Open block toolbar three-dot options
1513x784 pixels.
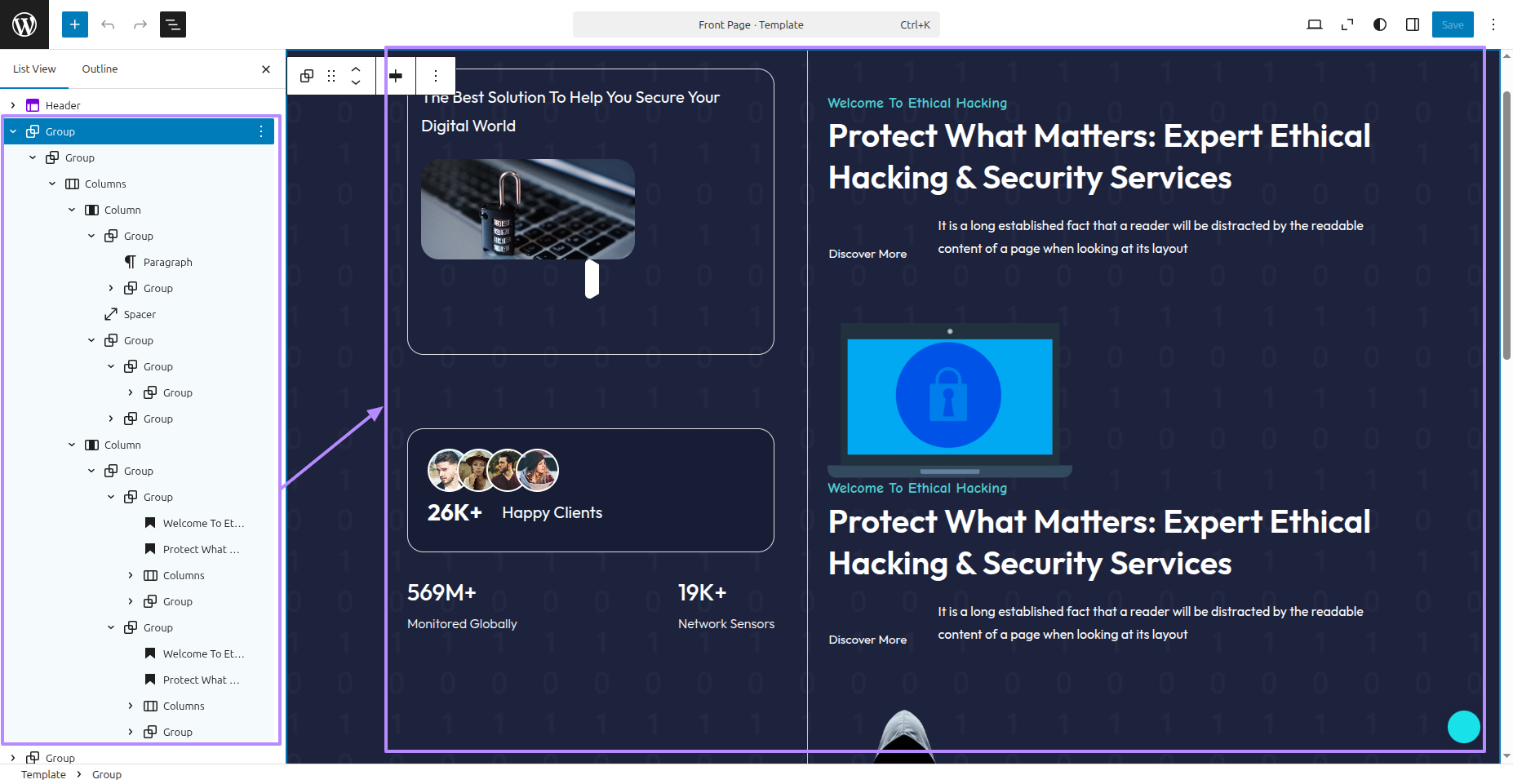click(436, 76)
